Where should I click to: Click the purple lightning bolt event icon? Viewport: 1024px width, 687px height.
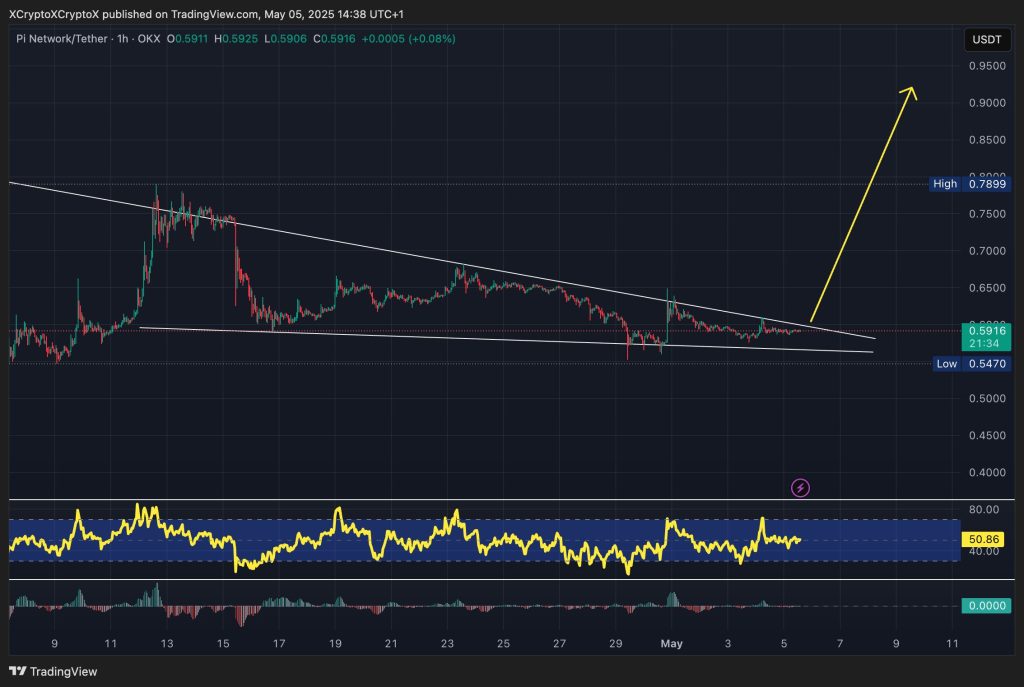click(800, 488)
